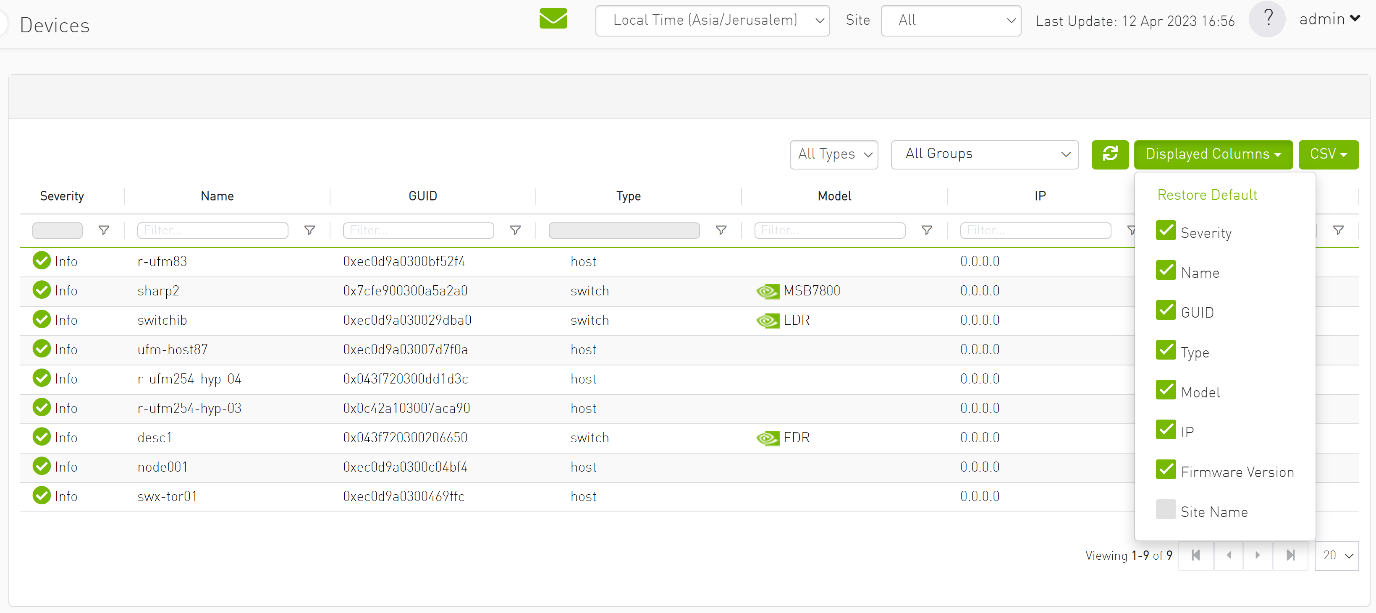The width and height of the screenshot is (1376, 613).
Task: Click the envelope notifications icon
Action: [553, 18]
